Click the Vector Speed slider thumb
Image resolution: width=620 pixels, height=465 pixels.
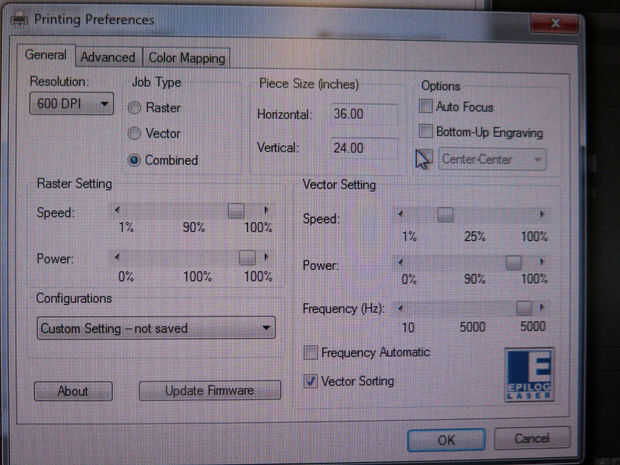point(445,215)
